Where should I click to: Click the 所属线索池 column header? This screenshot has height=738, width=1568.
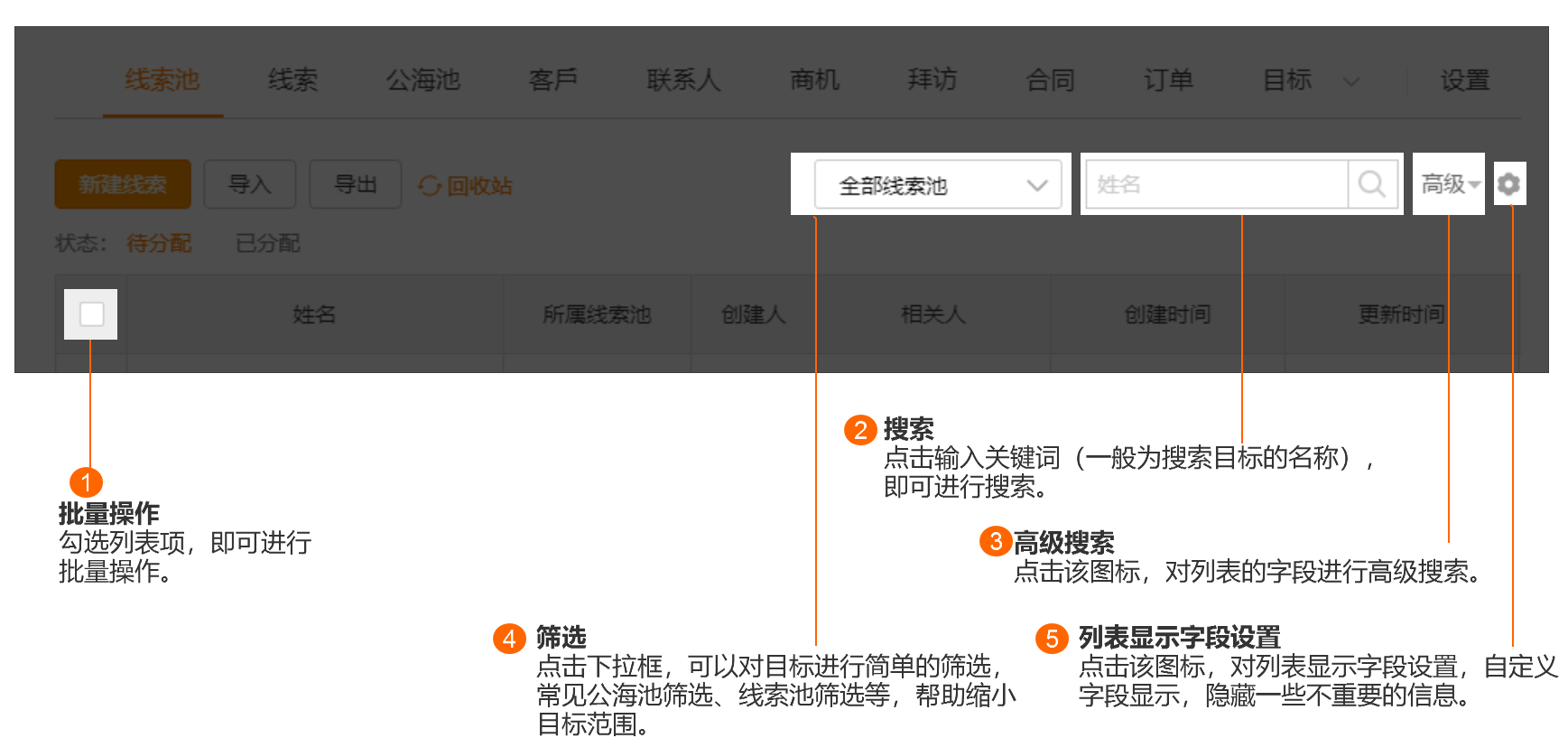tap(597, 314)
